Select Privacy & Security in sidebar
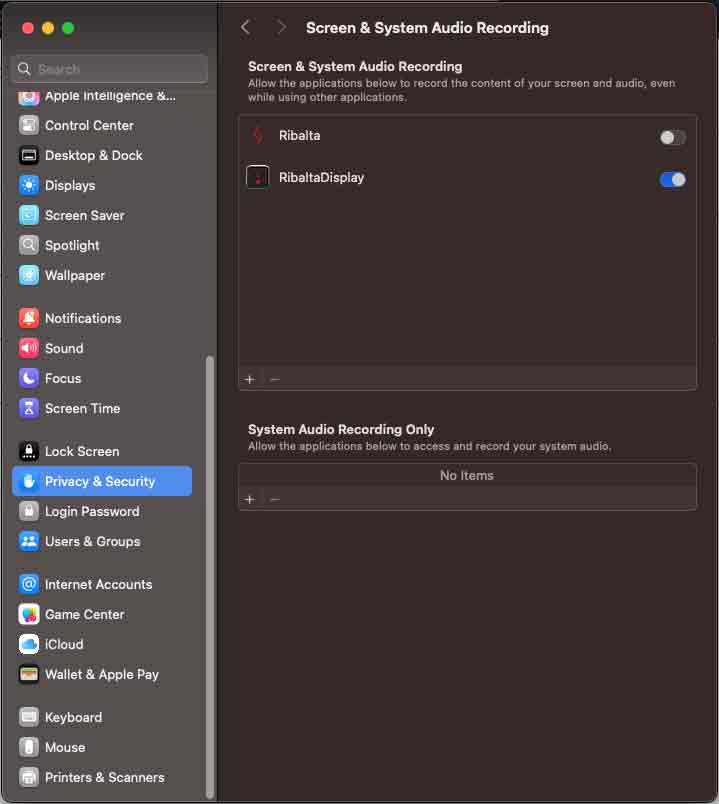The width and height of the screenshot is (719, 804). click(x=101, y=481)
